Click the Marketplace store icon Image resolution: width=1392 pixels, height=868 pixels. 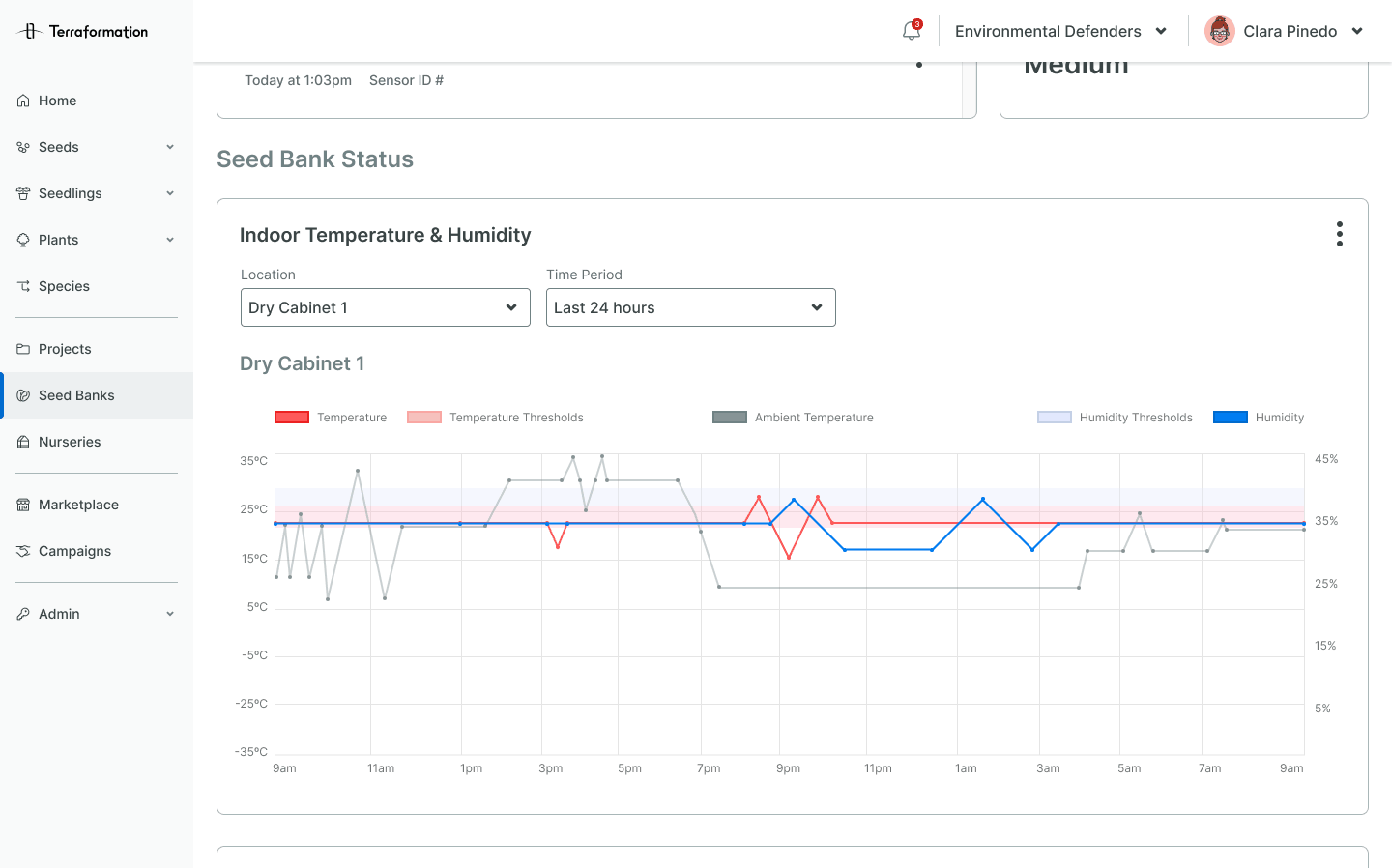pos(23,505)
